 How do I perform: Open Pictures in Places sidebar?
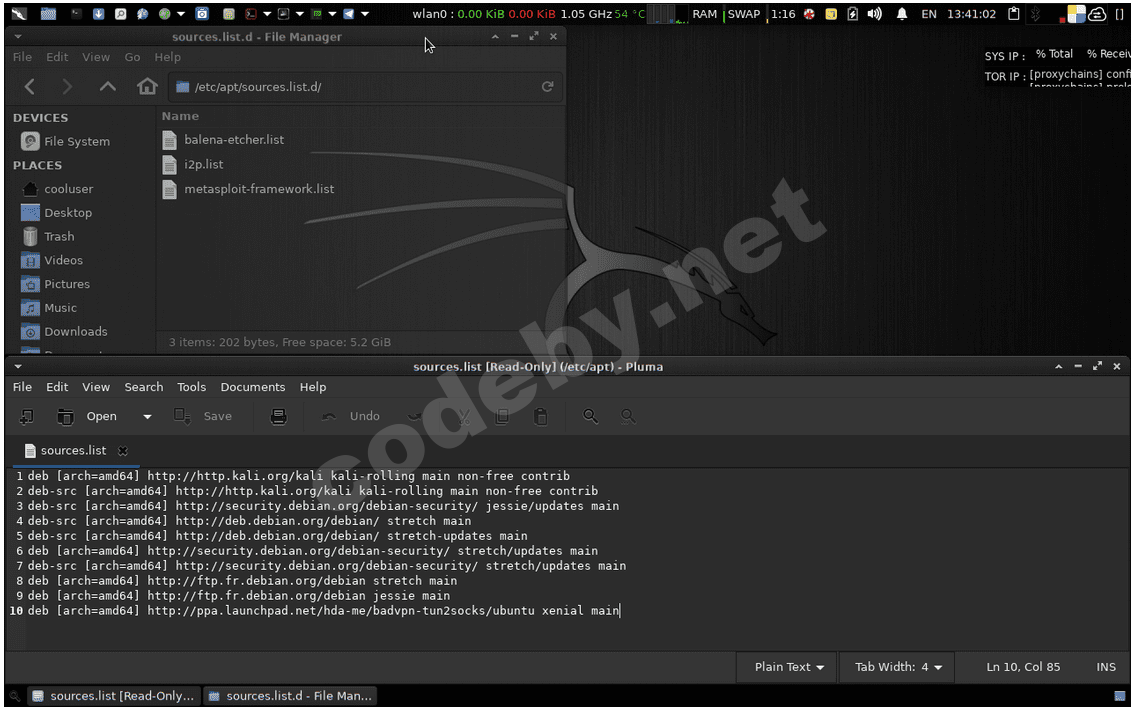56,284
